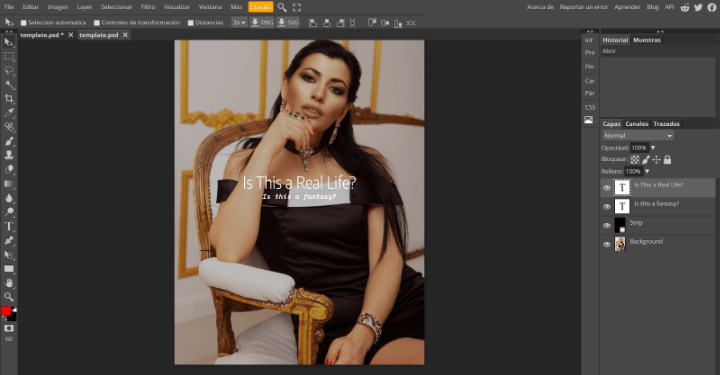Viewport: 720px width, 375px height.
Task: Select the Path Selection tool
Action: (x=9, y=255)
